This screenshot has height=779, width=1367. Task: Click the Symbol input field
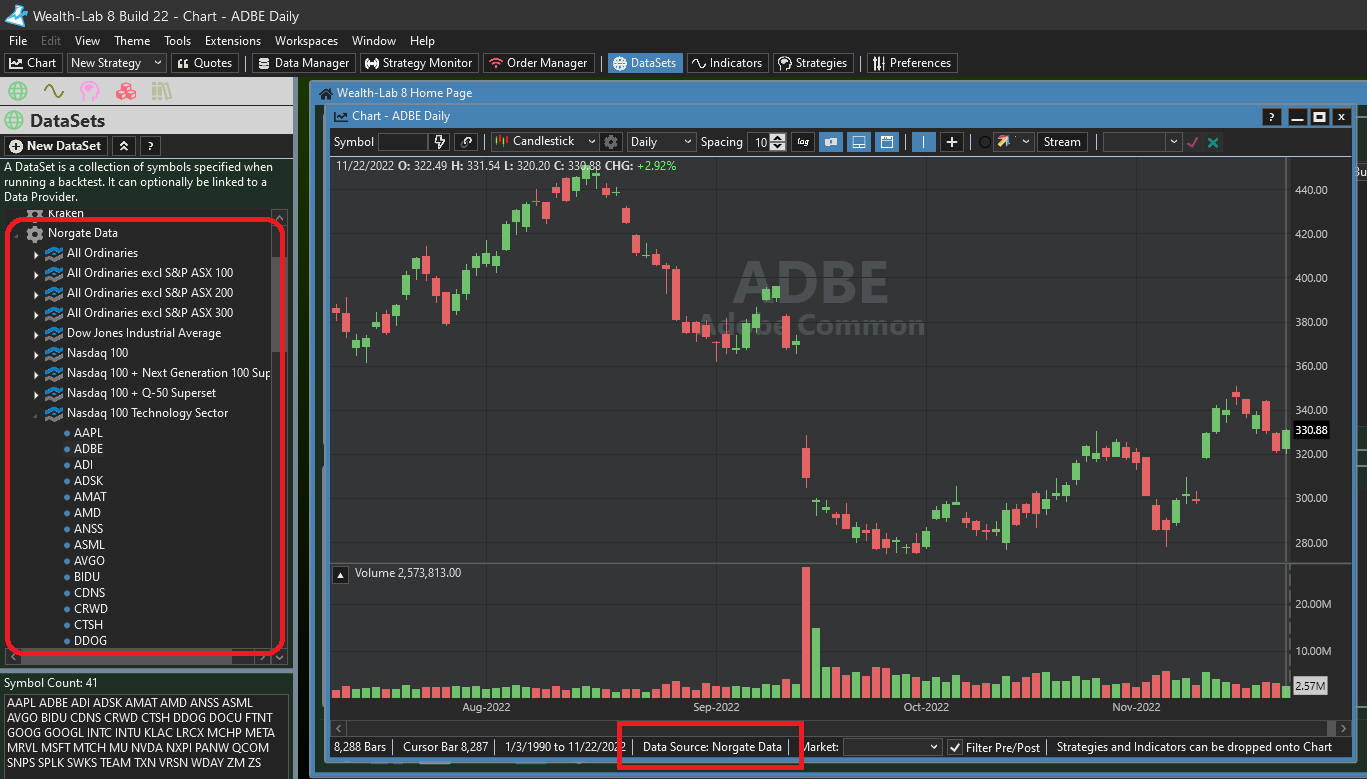(403, 142)
